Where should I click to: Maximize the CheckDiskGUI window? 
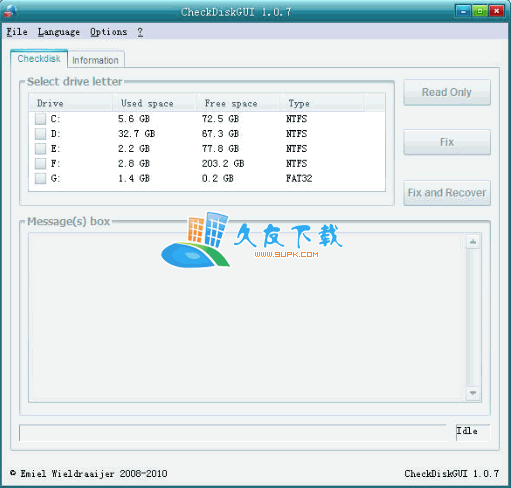click(x=480, y=11)
